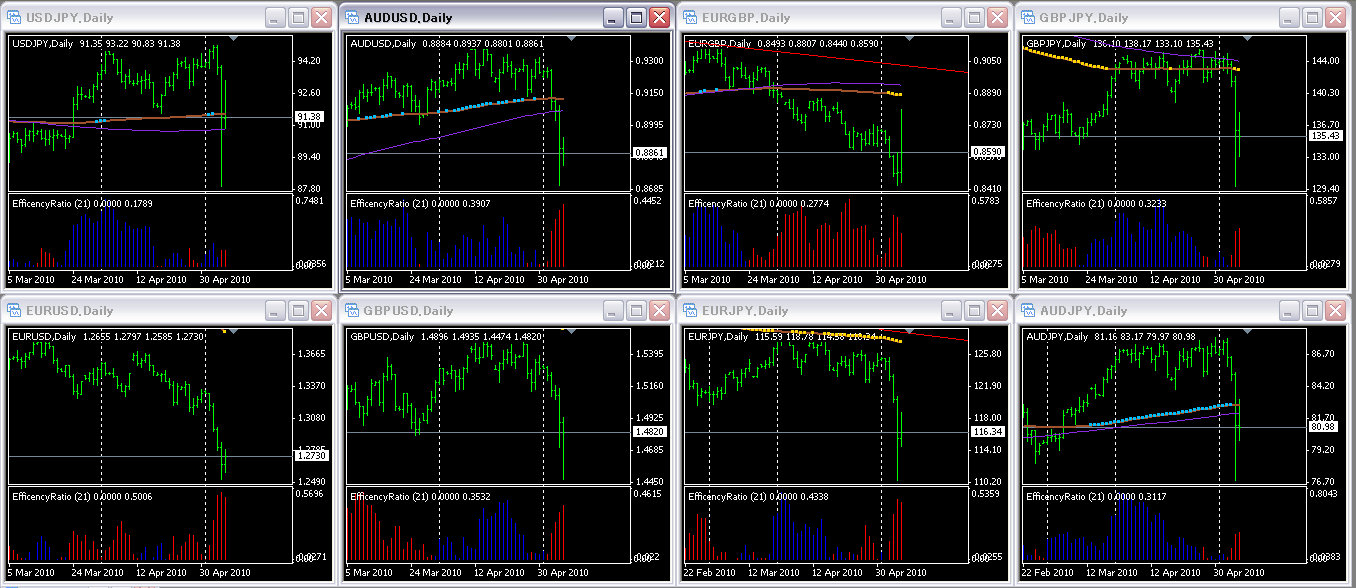Click the USDJPY chart window icon

pyautogui.click(x=14, y=18)
